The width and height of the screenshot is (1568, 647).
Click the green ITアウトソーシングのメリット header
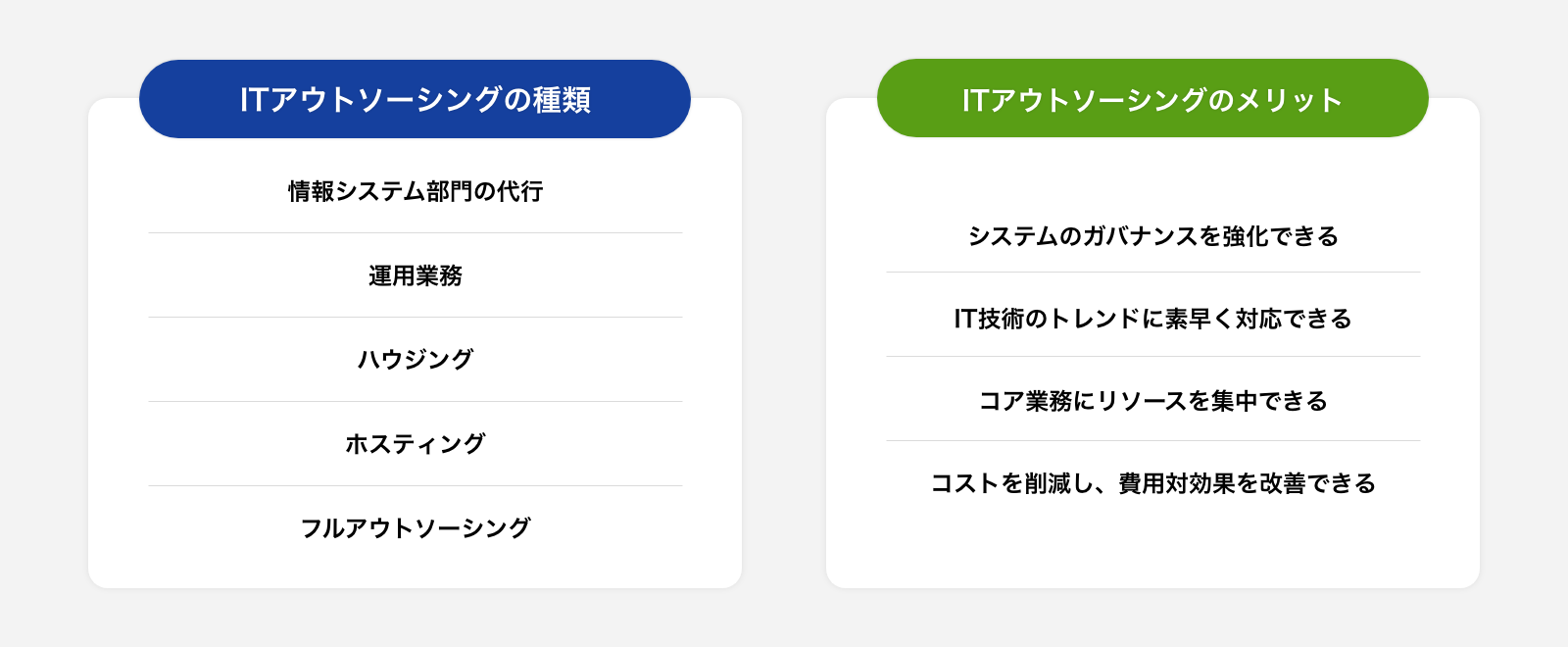click(x=1152, y=98)
